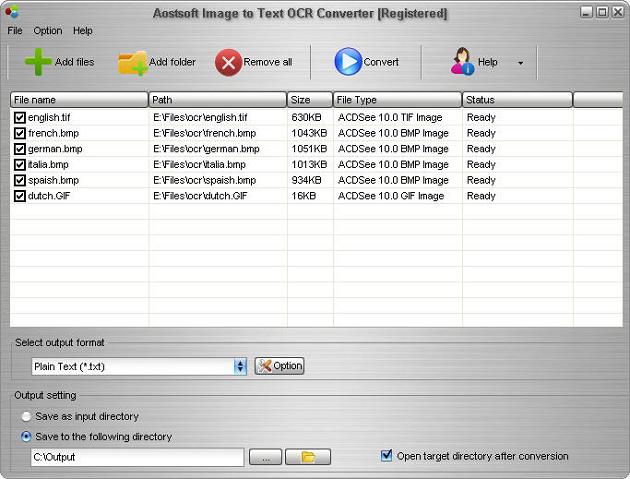Sort by Status column header
This screenshot has height=479, width=630.
(518, 100)
